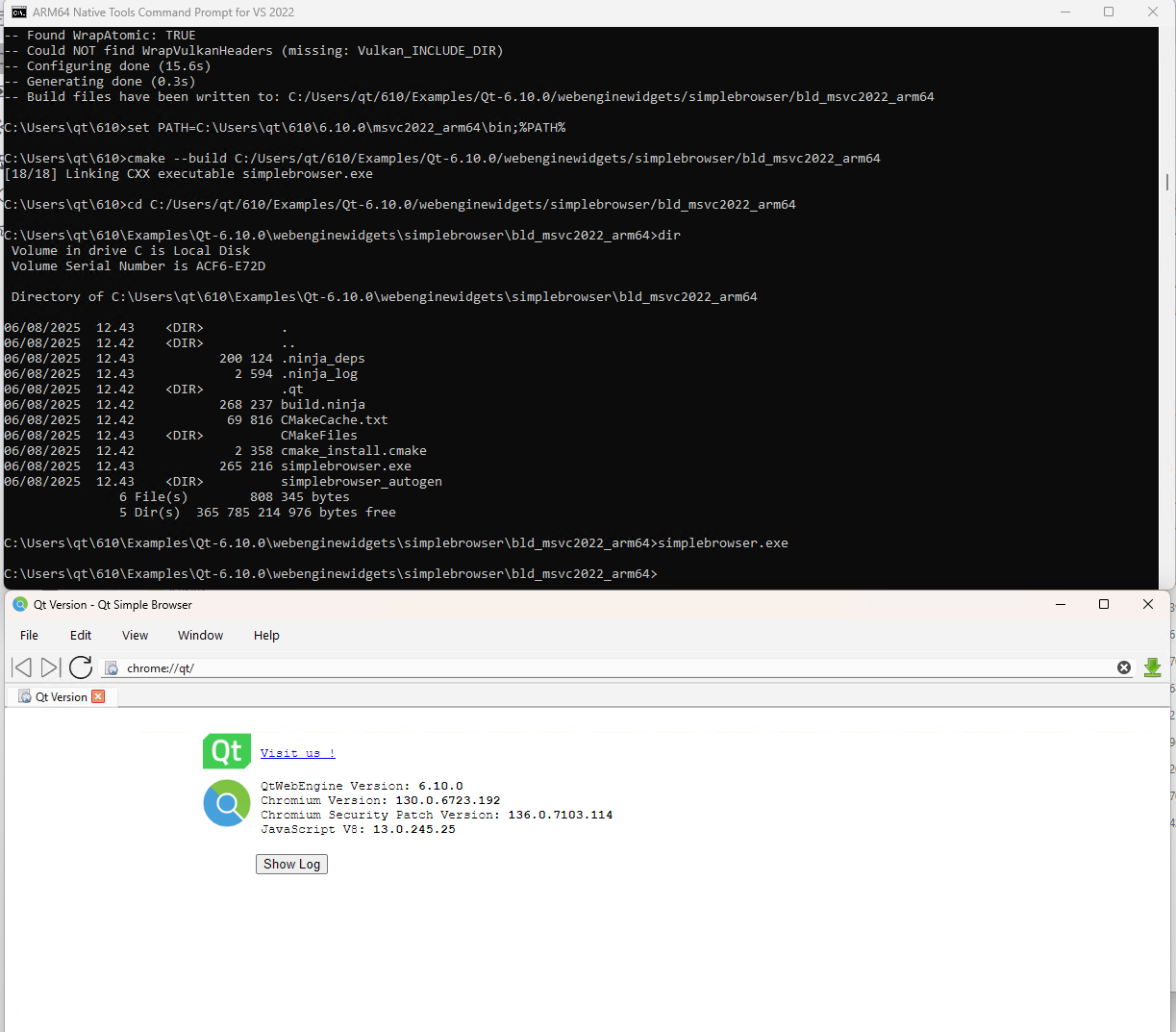Click 'CMakeFiles' directory entry in terminal
Image resolution: width=1176 pixels, height=1032 pixels.
[319, 436]
